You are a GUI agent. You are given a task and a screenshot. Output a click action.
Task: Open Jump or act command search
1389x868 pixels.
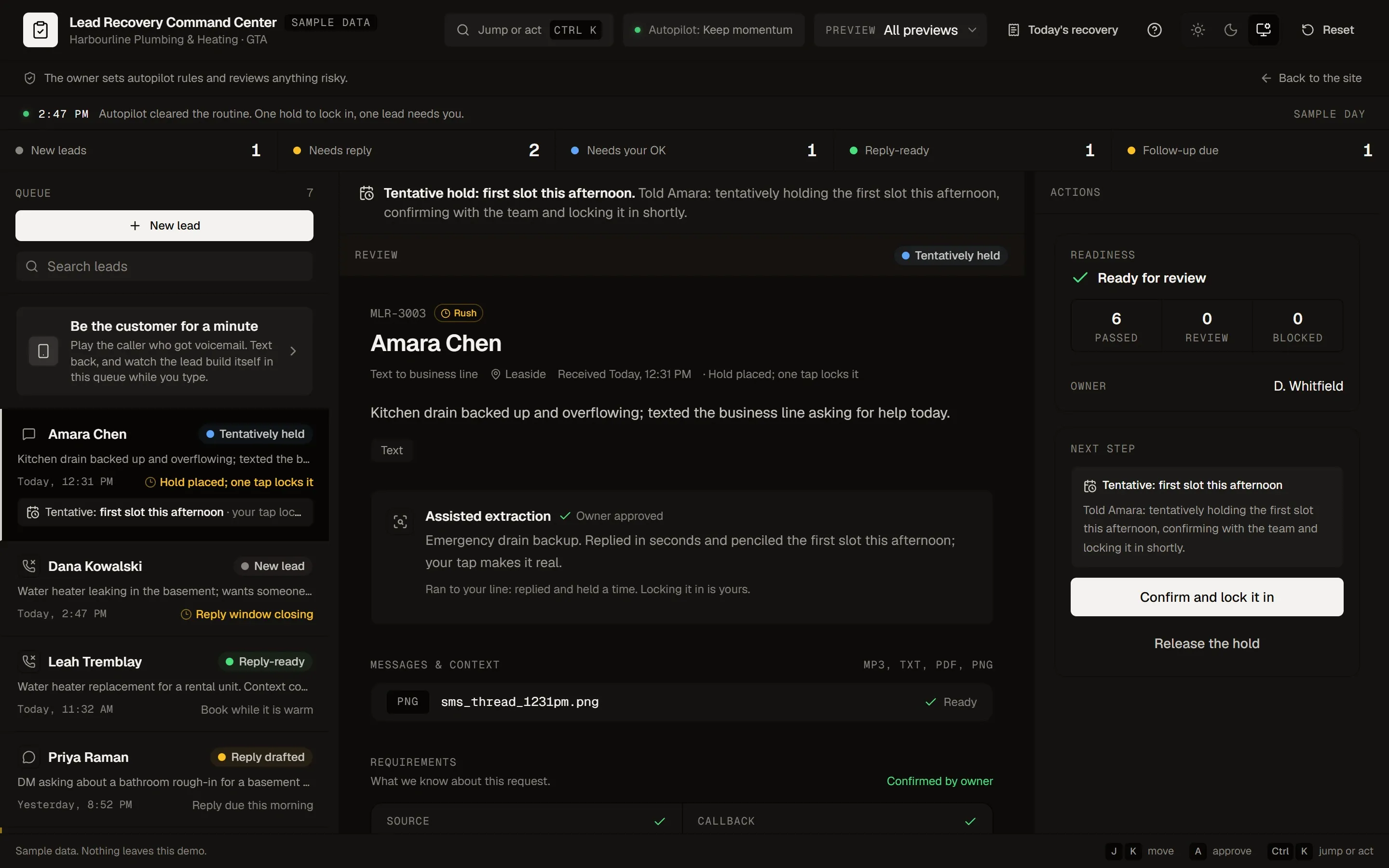pos(529,30)
